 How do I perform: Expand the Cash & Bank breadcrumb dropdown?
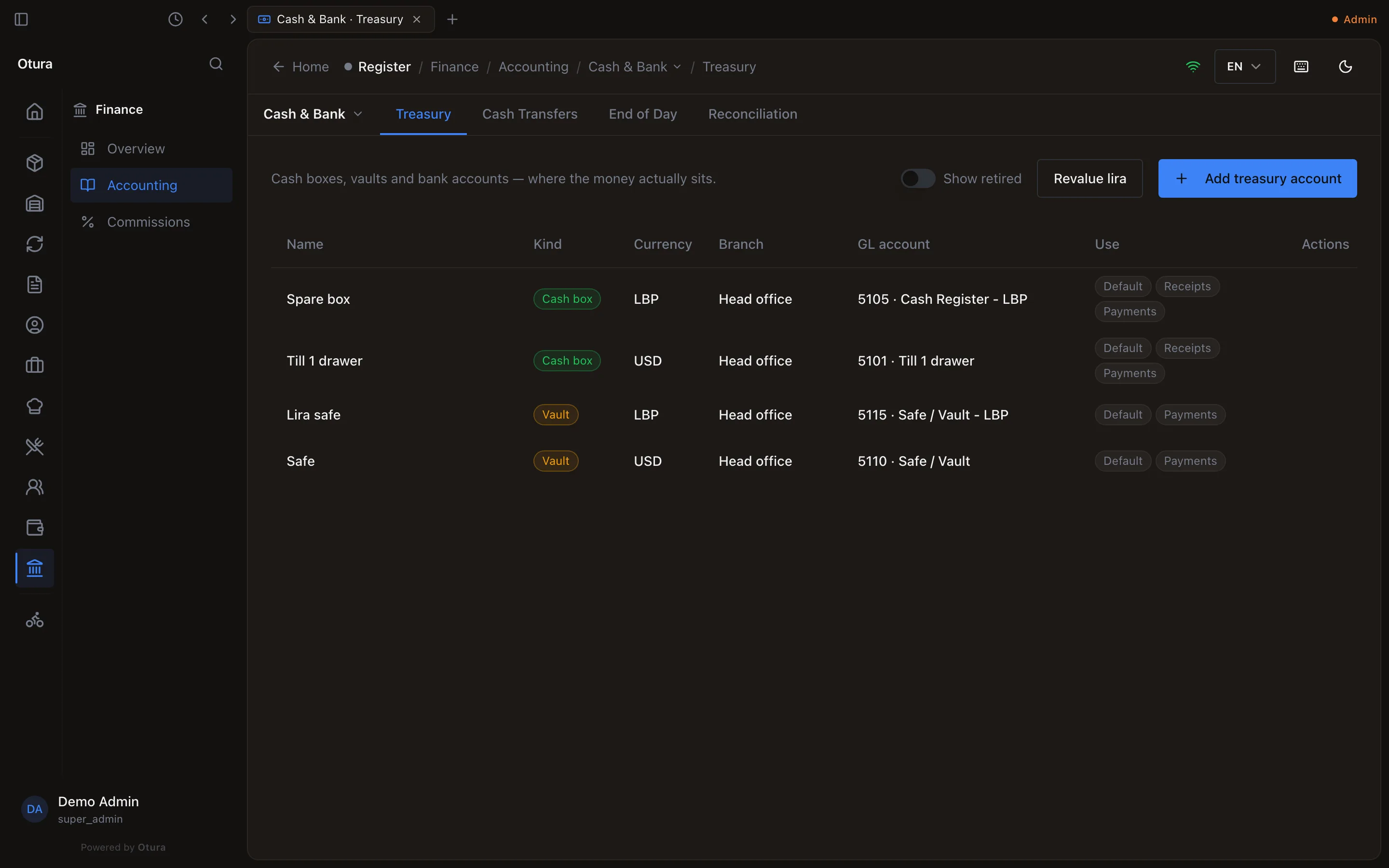pyautogui.click(x=635, y=67)
